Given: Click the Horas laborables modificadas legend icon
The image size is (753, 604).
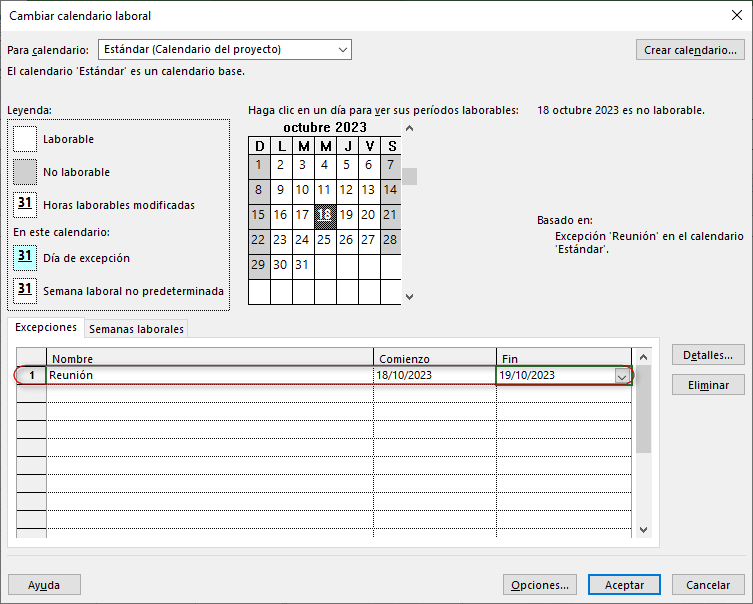Looking at the screenshot, I should click(x=26, y=205).
